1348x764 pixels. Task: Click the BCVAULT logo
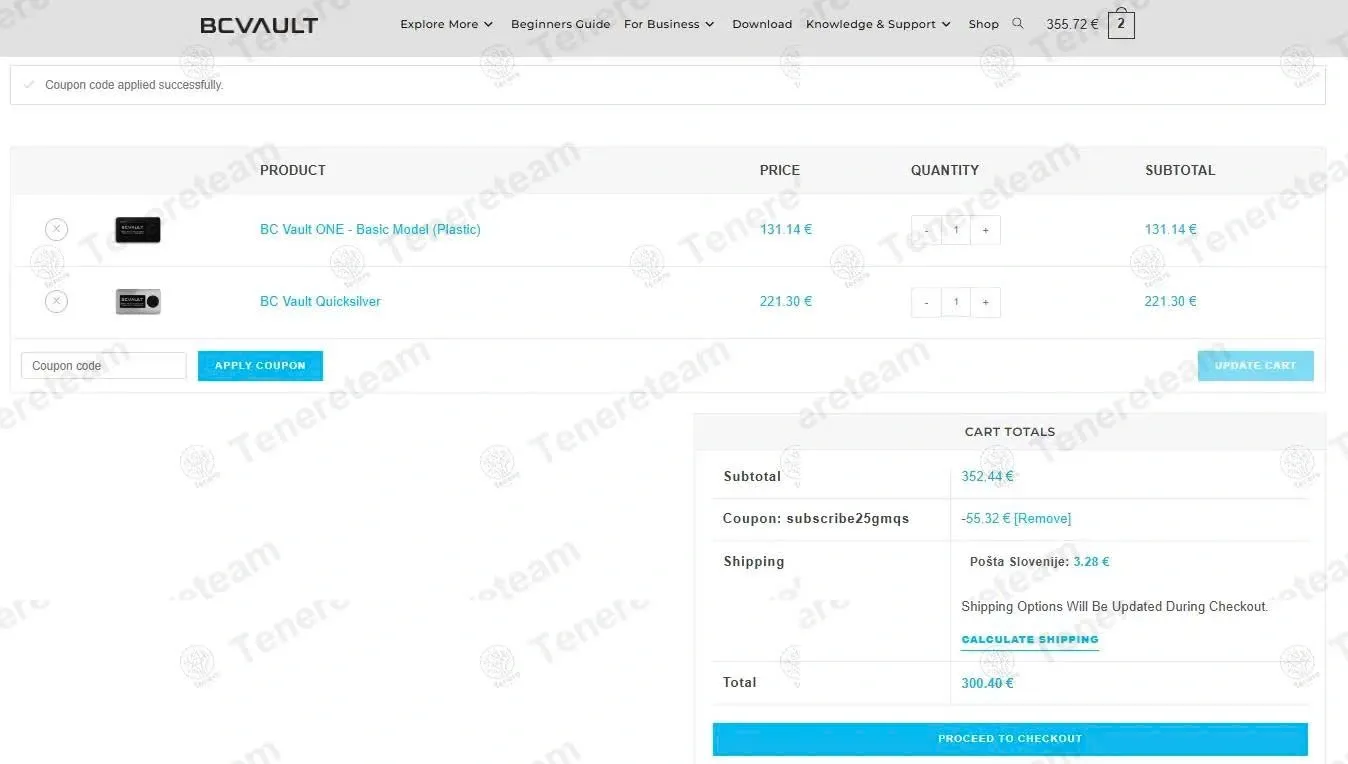(259, 25)
